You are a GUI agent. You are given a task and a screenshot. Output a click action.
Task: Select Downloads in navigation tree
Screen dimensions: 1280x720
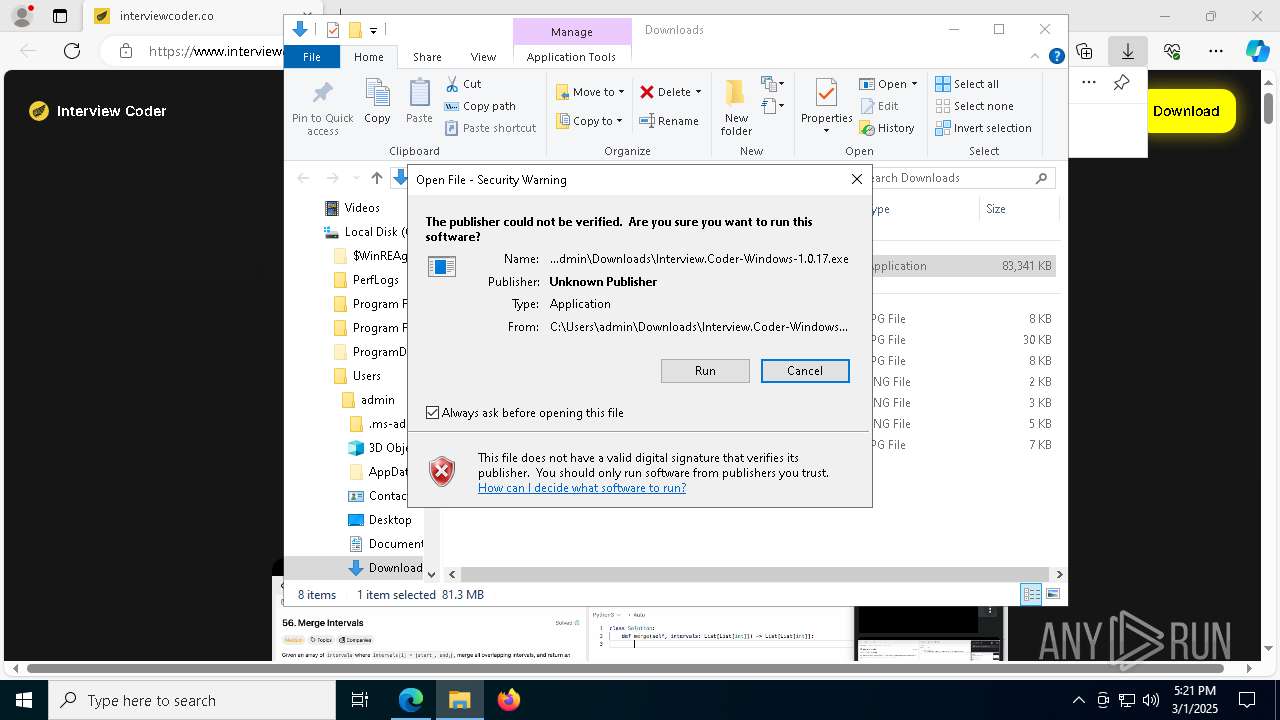(385, 568)
